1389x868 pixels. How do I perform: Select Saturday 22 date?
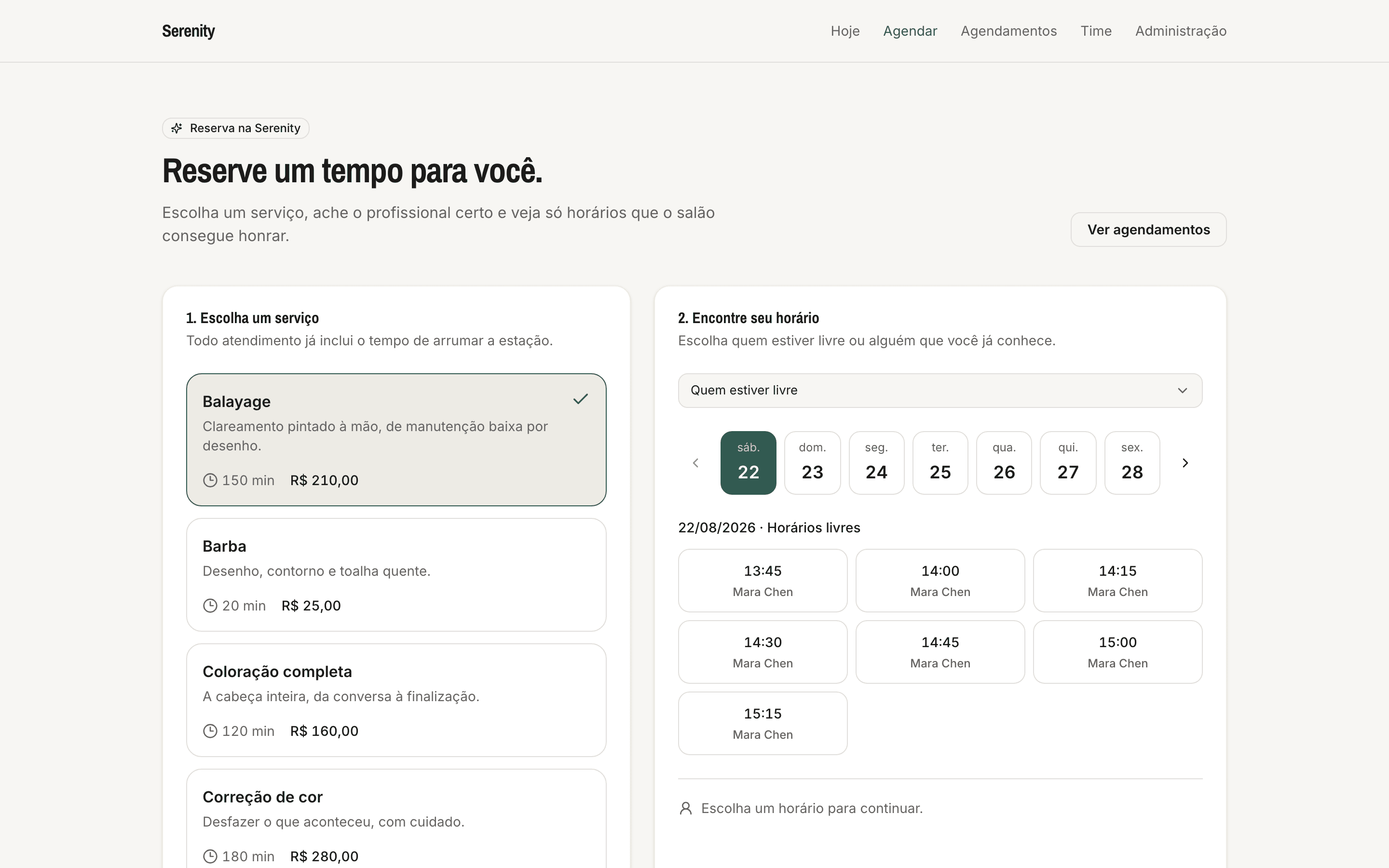pos(749,463)
